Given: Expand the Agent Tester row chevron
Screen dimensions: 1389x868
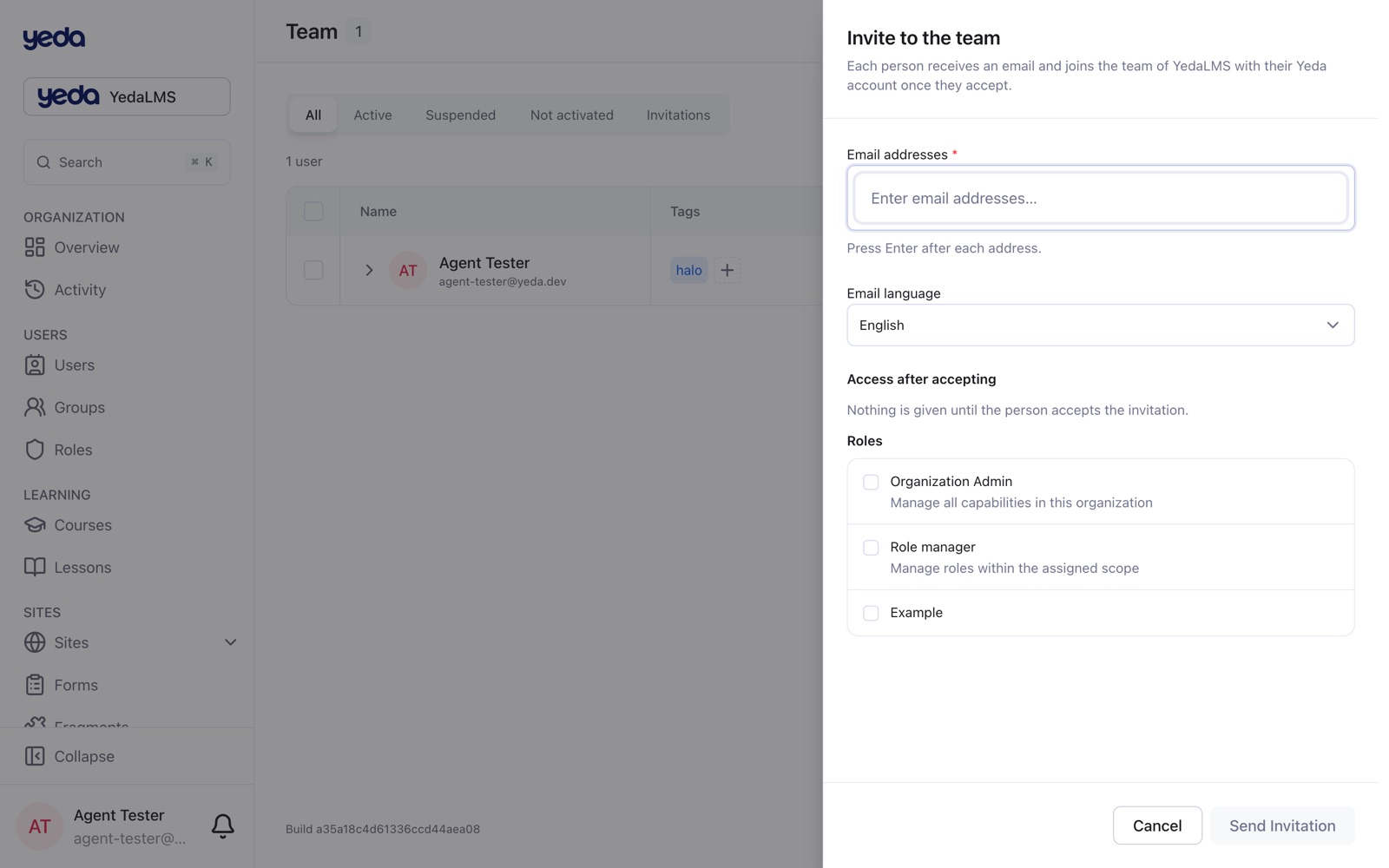Looking at the screenshot, I should pyautogui.click(x=369, y=271).
